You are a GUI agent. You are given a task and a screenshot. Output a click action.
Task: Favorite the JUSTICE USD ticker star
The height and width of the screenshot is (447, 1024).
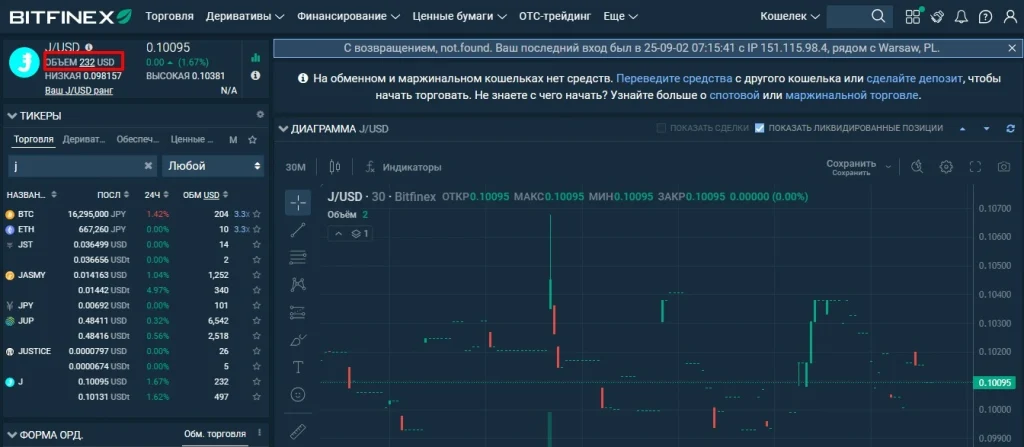tap(257, 351)
